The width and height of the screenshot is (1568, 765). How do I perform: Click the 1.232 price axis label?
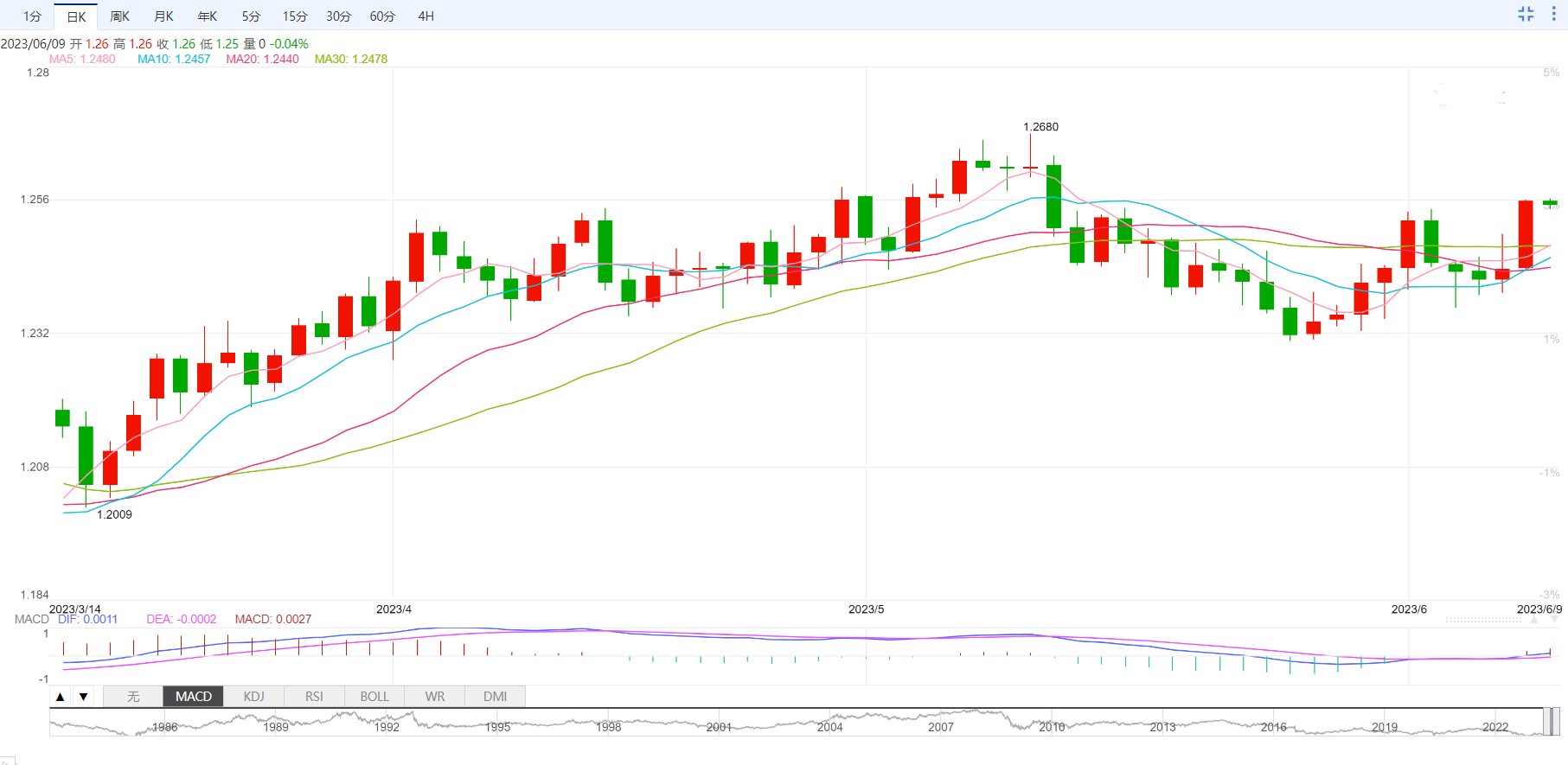(x=35, y=333)
